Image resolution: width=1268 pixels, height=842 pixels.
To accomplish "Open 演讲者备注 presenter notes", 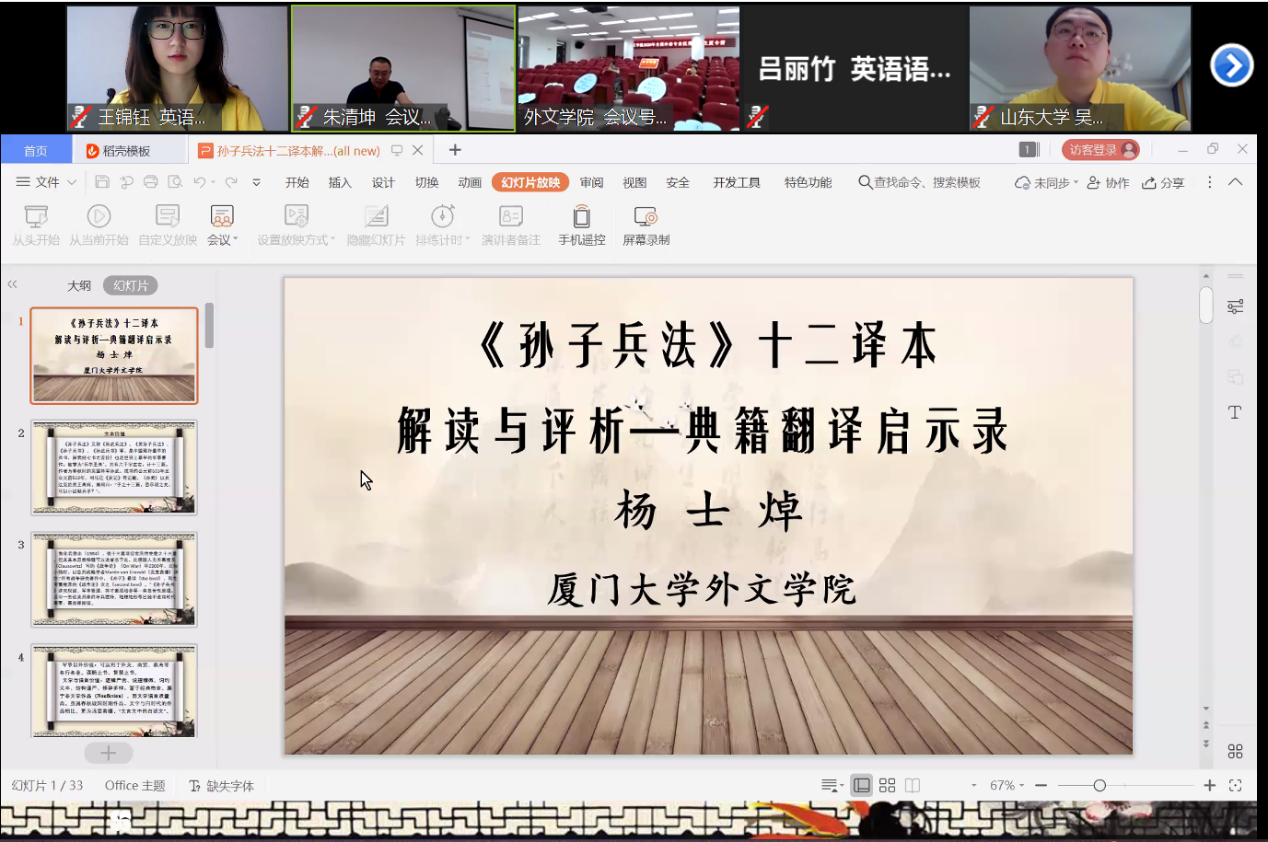I will point(510,217).
